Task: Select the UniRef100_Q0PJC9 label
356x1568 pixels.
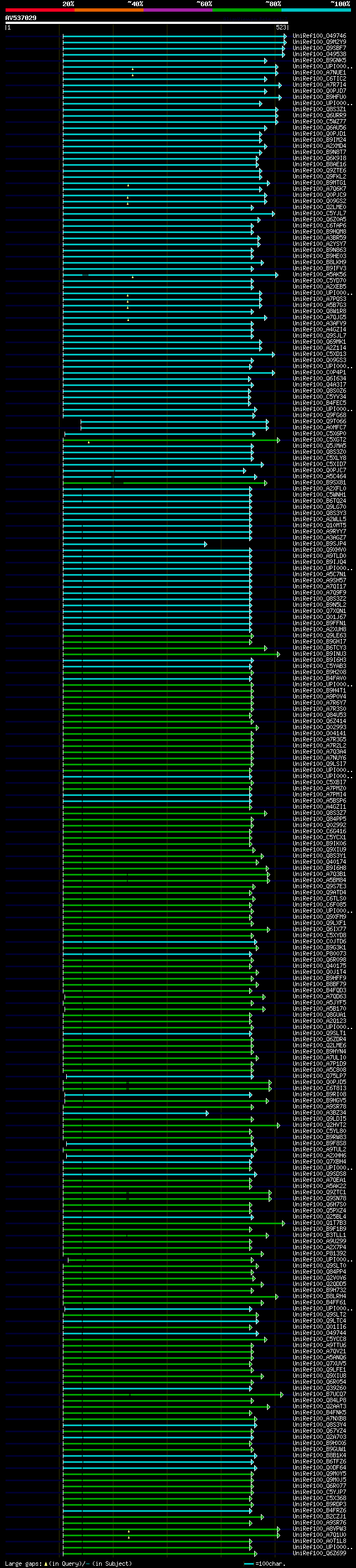Action: pos(319,195)
